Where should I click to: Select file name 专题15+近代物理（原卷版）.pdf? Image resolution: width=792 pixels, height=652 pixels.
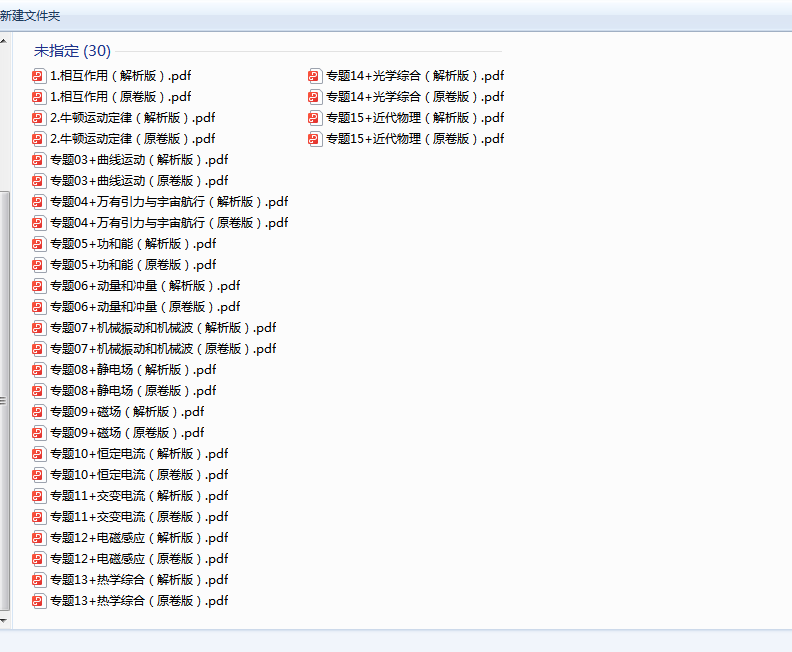click(415, 139)
